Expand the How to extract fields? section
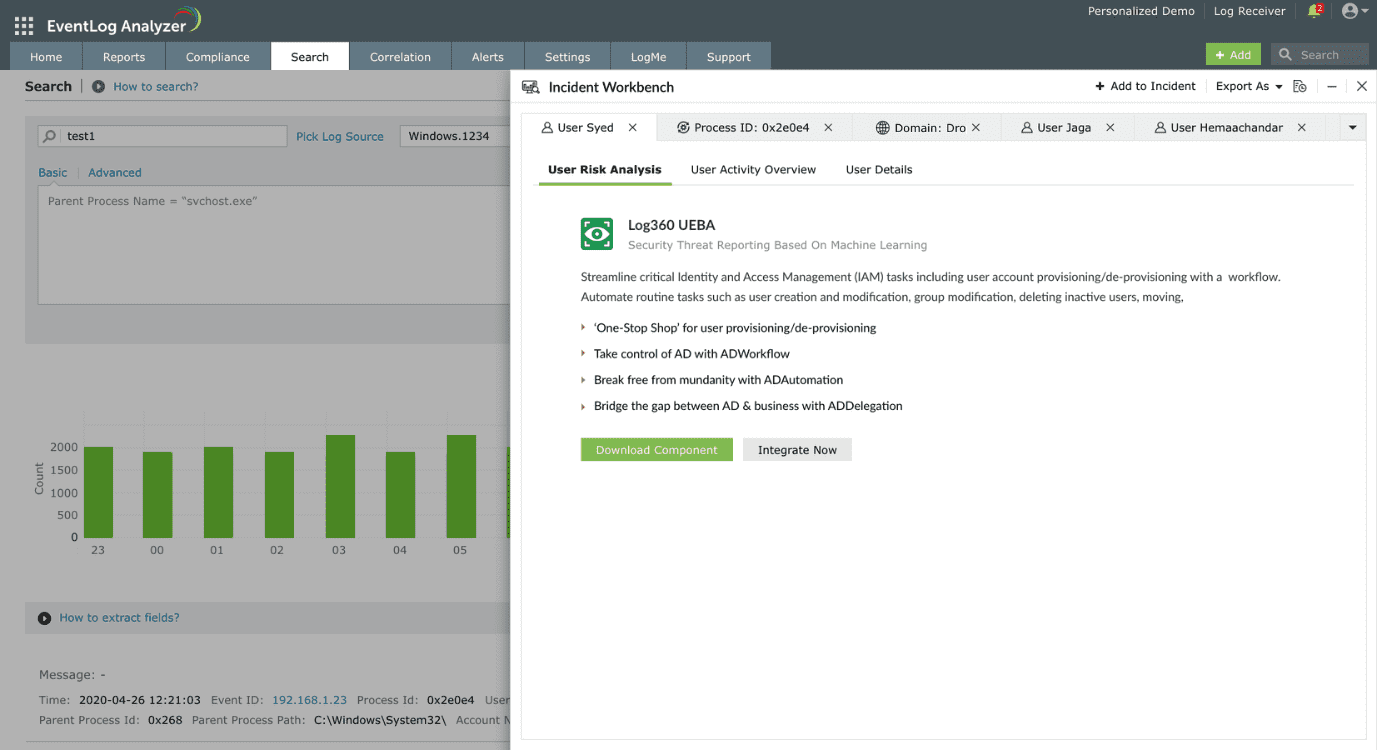Viewport: 1377px width, 750px height. [44, 618]
